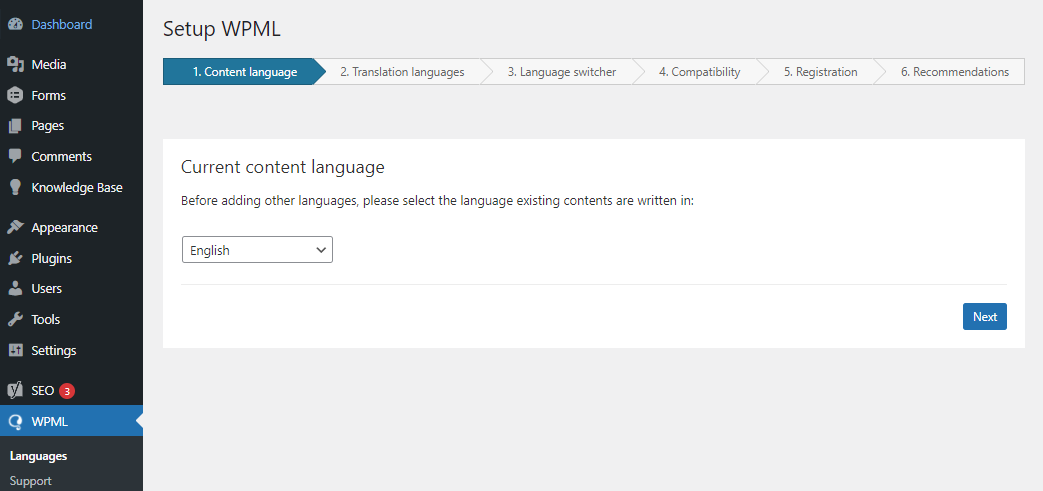Select the WPML menu item
This screenshot has height=491, width=1043.
pos(71,421)
